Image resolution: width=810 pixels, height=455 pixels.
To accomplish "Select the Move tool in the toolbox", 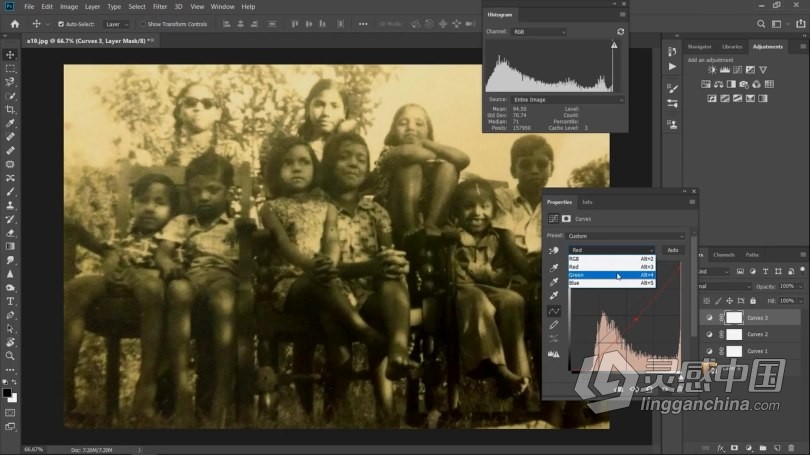I will tap(10, 55).
